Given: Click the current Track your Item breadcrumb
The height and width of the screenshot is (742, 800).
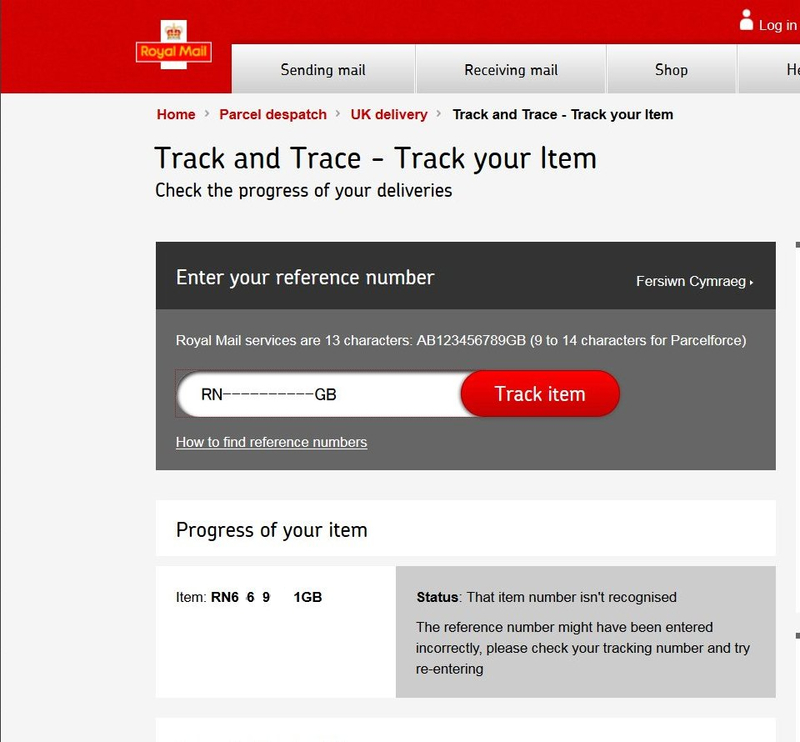Looking at the screenshot, I should [563, 114].
